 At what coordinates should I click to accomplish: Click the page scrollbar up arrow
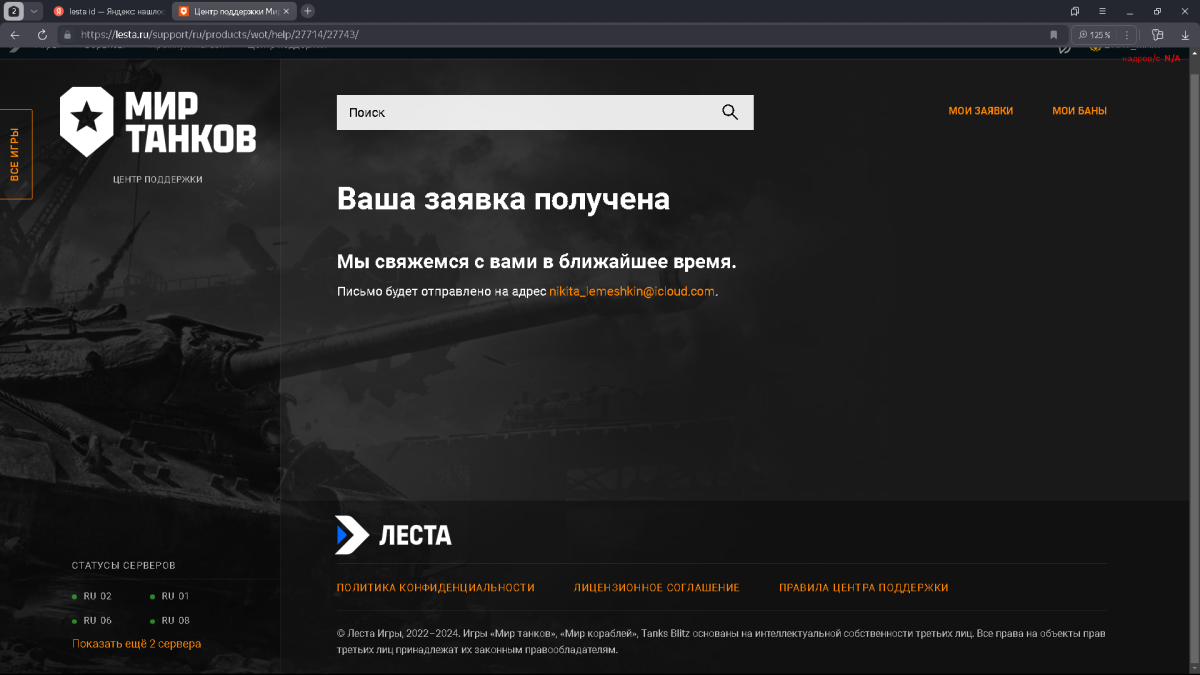click(1193, 52)
